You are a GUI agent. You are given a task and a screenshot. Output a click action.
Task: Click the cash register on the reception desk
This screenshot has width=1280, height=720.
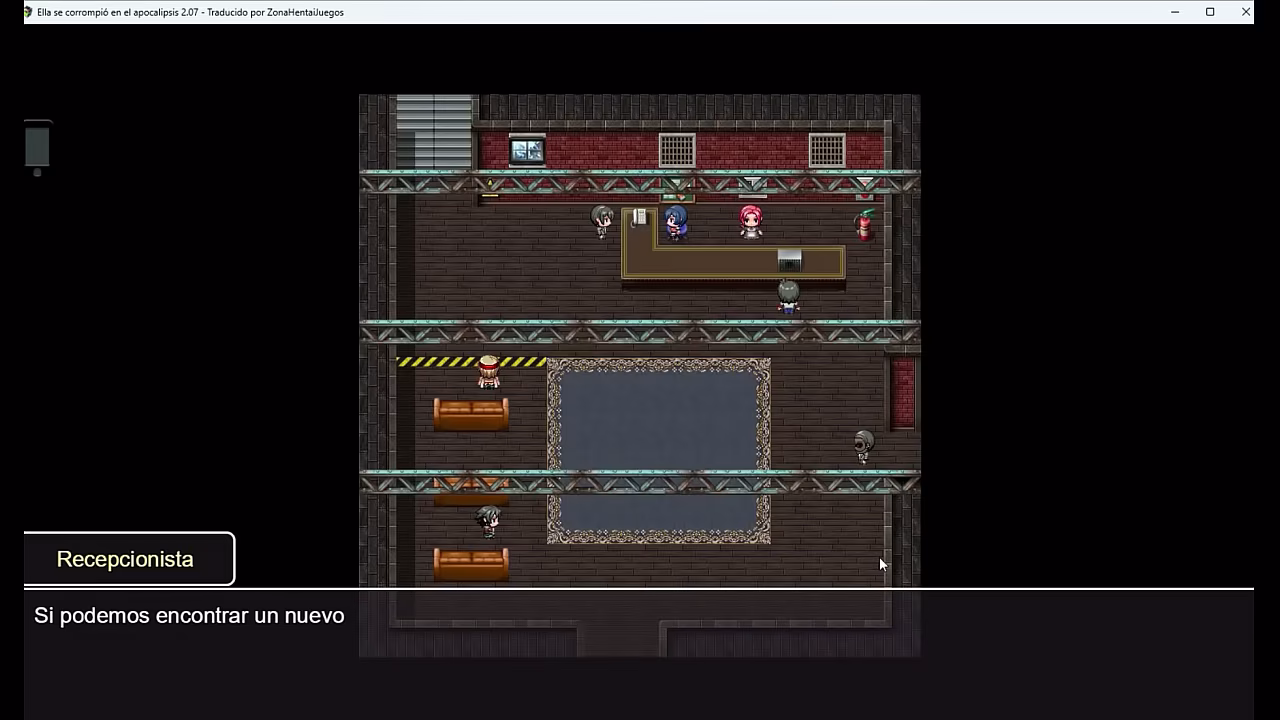(x=789, y=260)
